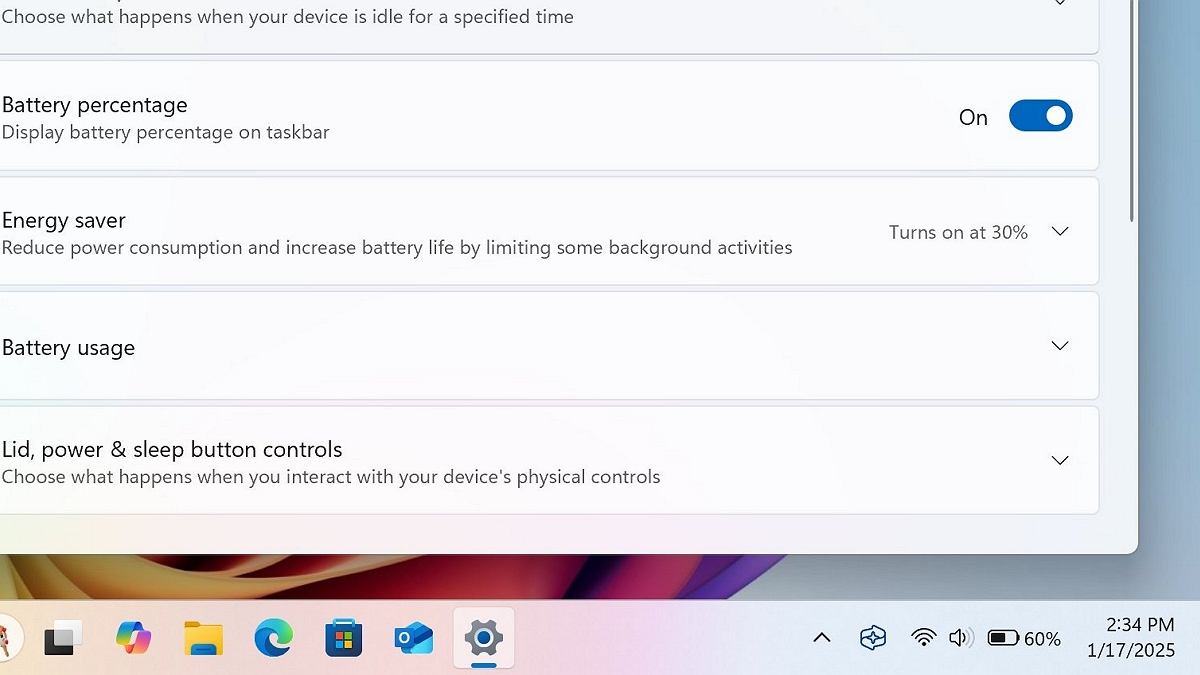1200x675 pixels.
Task: Open Microsoft Store from taskbar
Action: 343,638
